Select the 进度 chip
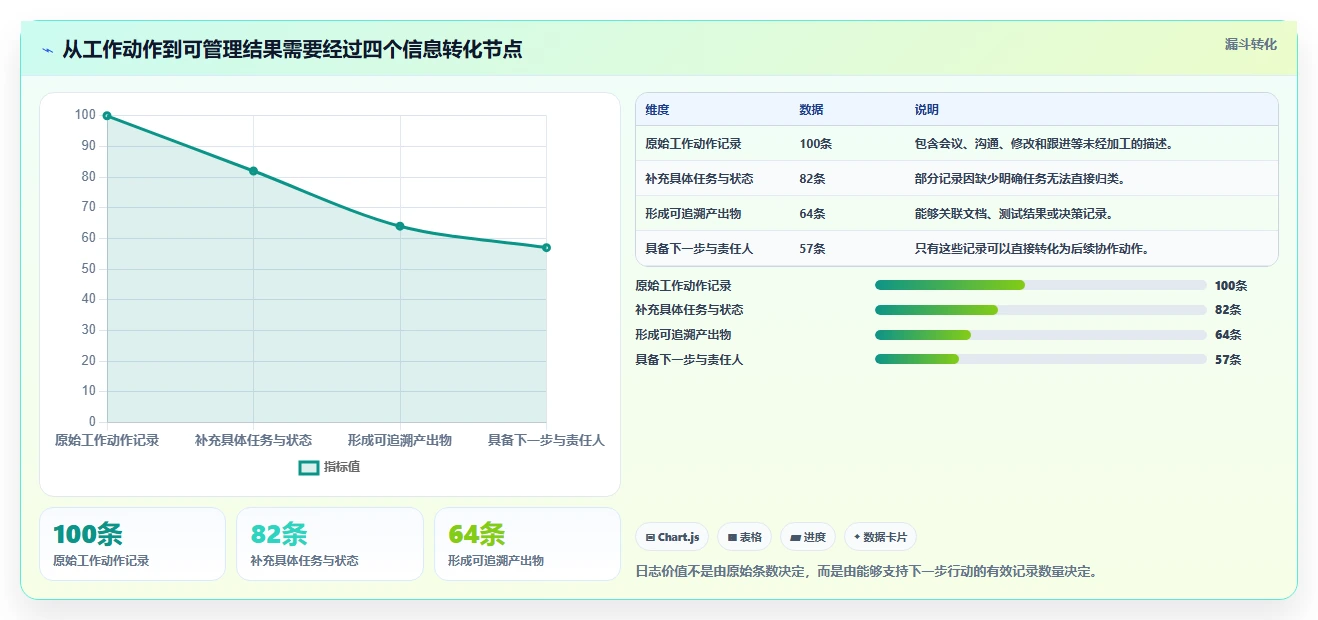 pos(808,537)
